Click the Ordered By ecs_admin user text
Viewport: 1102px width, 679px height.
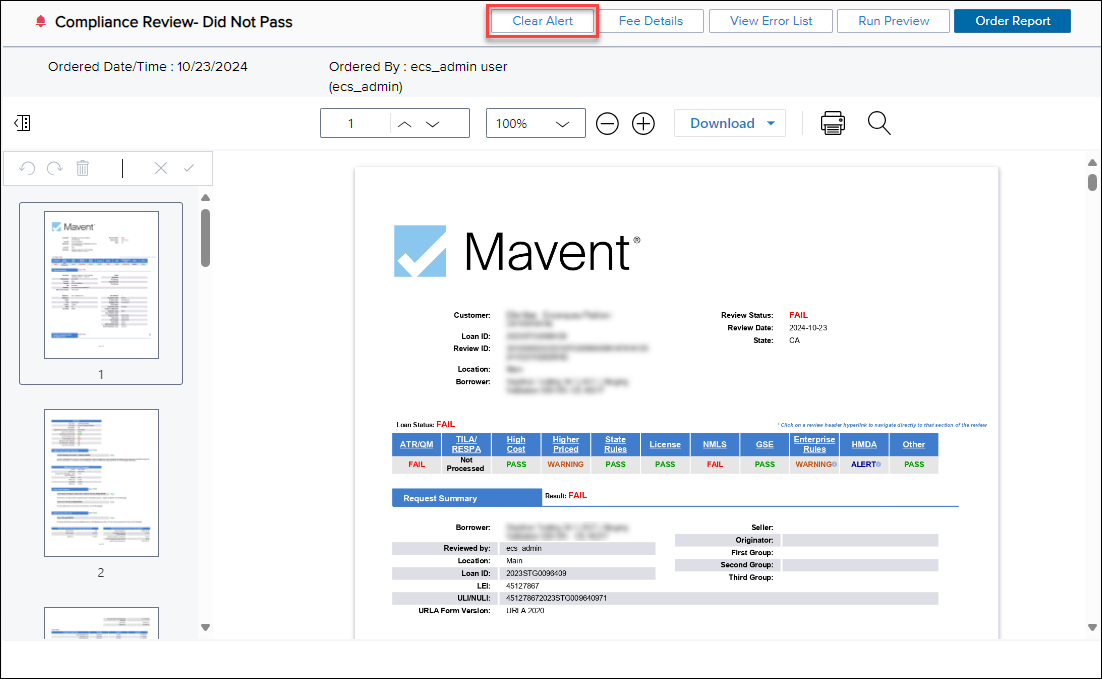point(418,76)
